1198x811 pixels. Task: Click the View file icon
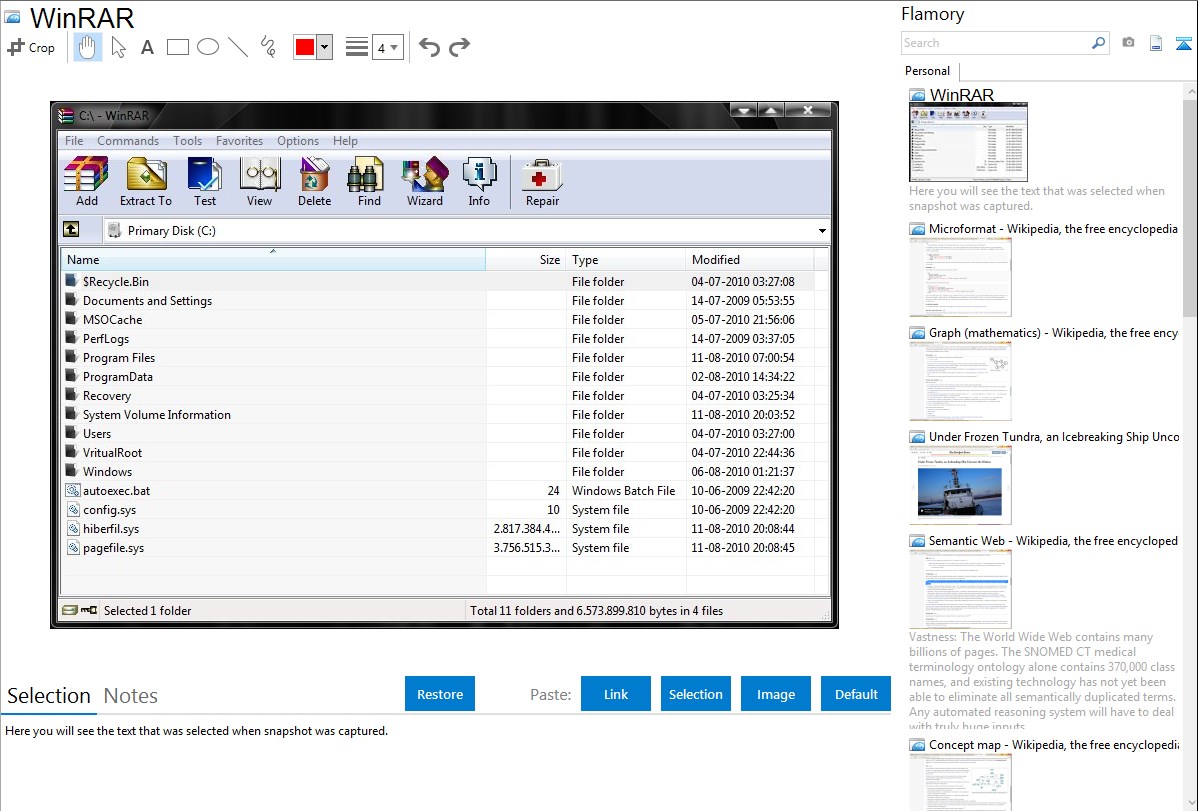(x=260, y=182)
